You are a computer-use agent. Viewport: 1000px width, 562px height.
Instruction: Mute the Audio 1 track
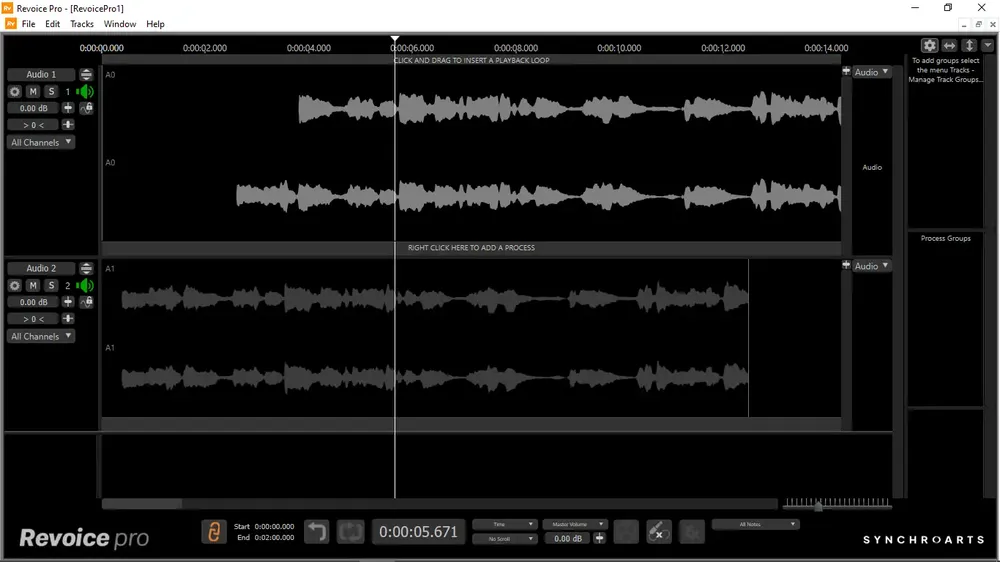(33, 92)
